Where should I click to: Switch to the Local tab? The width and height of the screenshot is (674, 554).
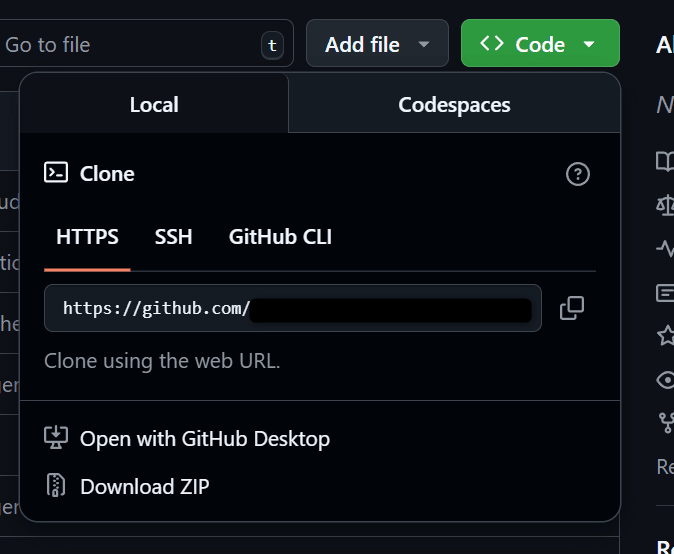[154, 103]
